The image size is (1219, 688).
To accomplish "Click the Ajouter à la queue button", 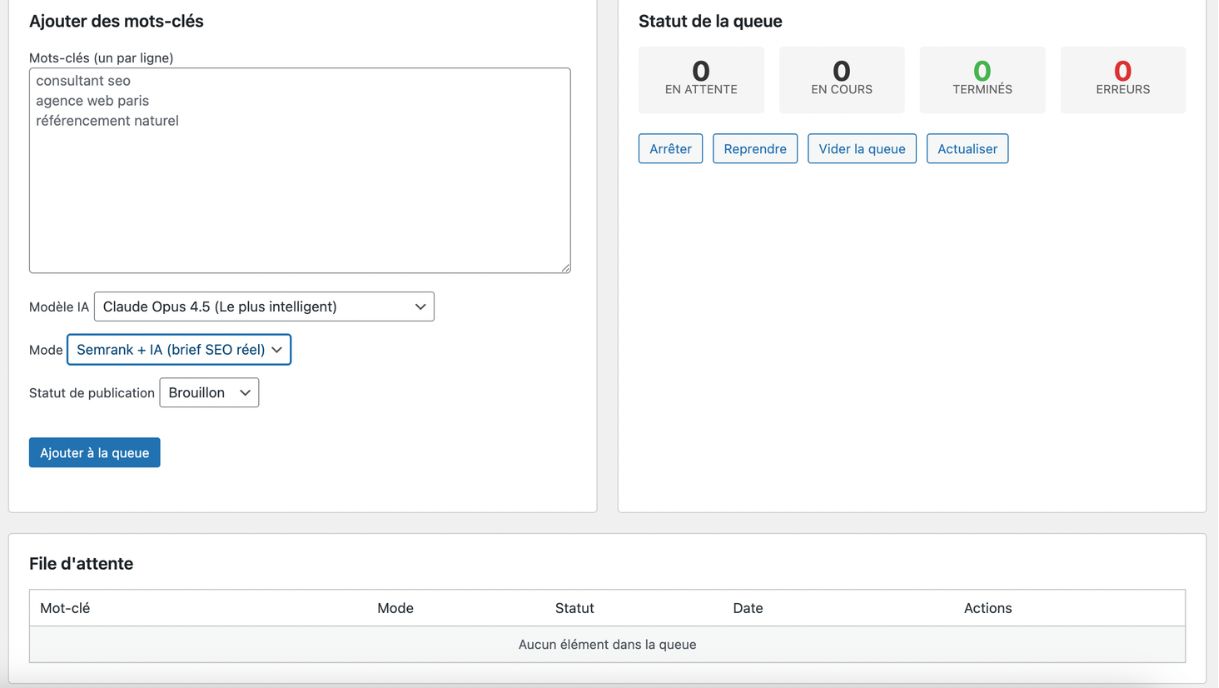I will pos(94,453).
